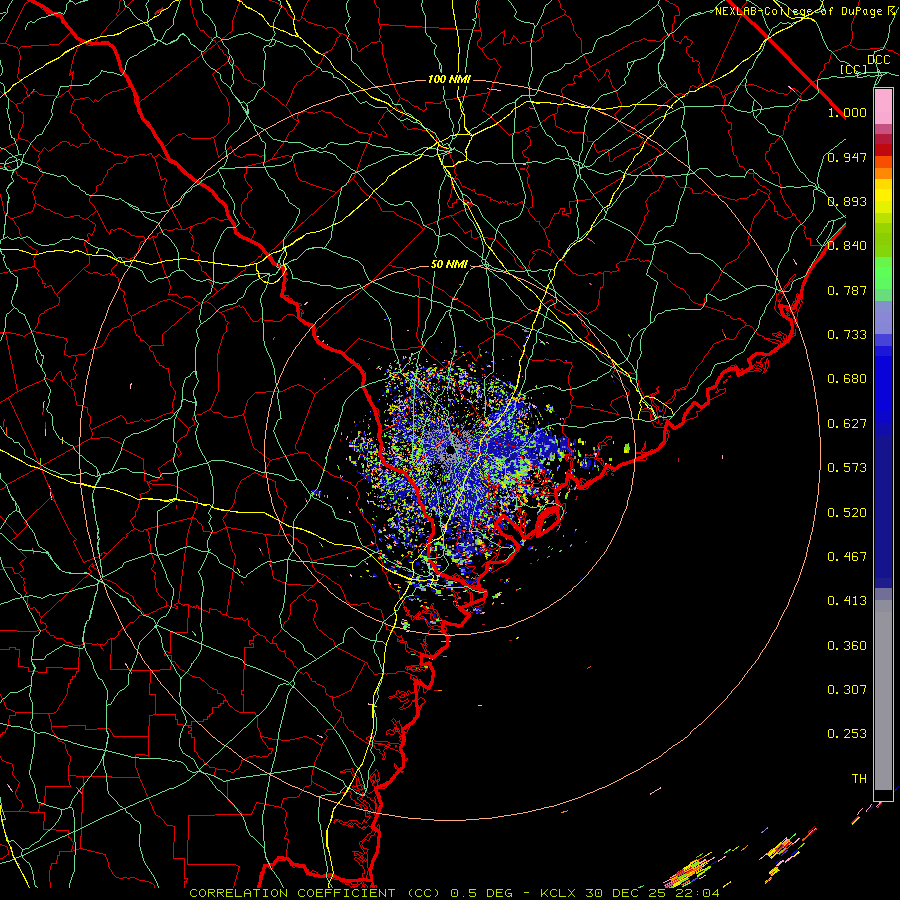Click the 100 NMI range ring label

click(449, 79)
